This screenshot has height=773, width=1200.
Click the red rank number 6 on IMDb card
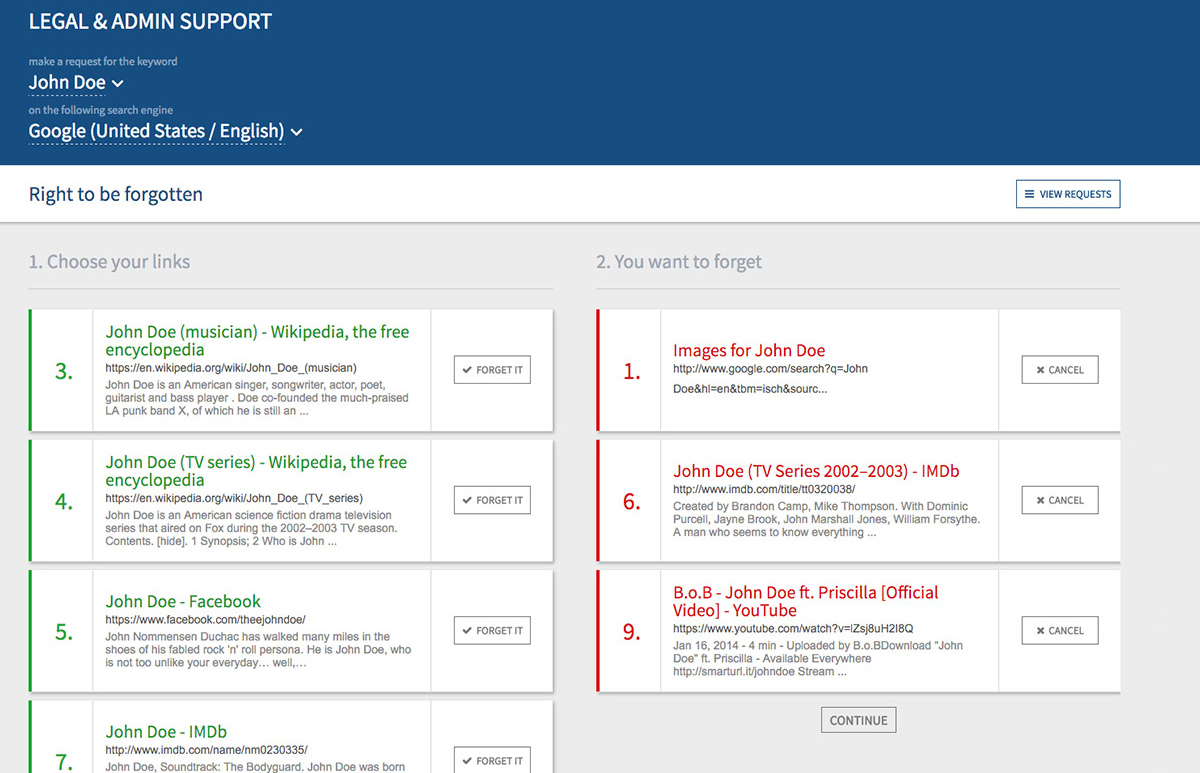pos(632,502)
